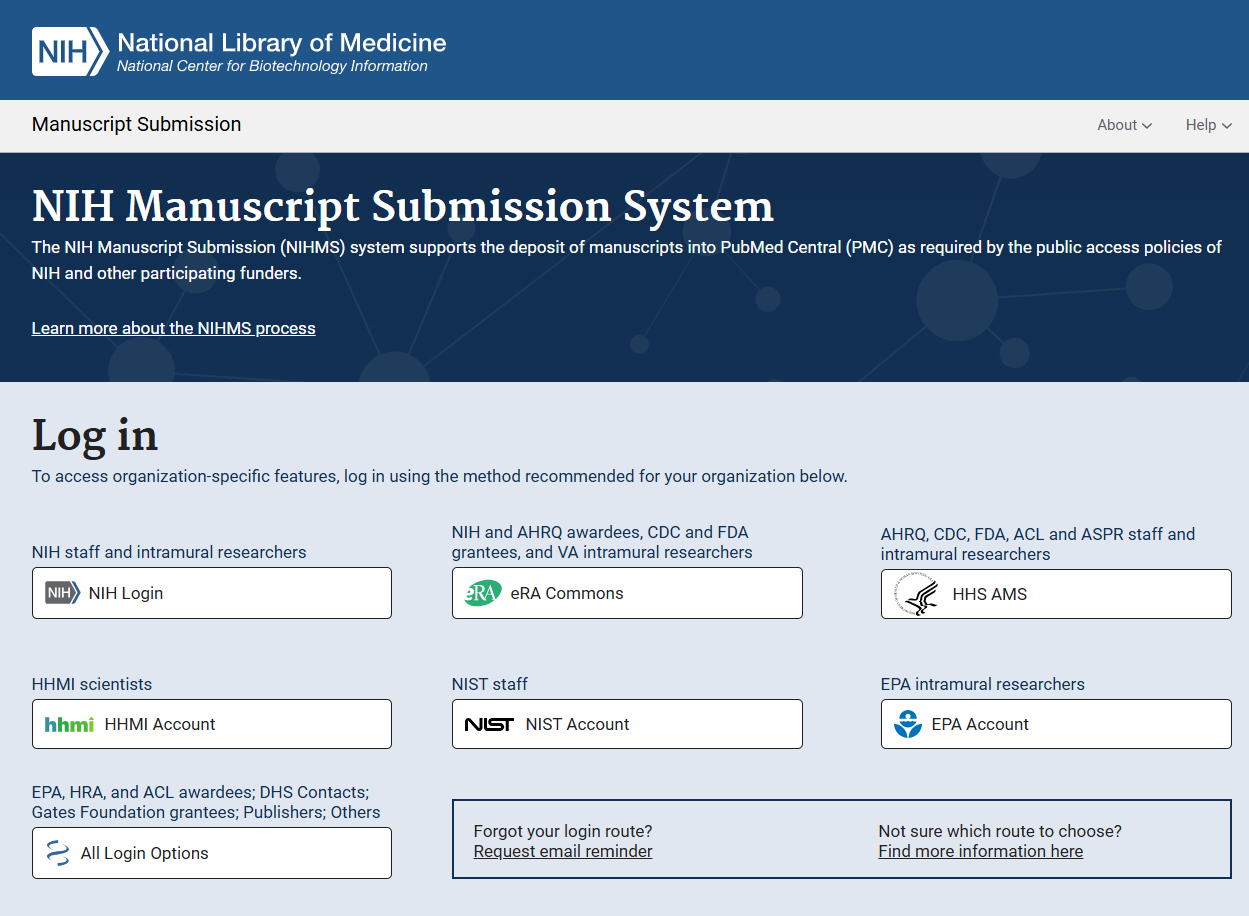Click the NIH logo in the header
This screenshot has height=916, width=1249.
click(x=70, y=51)
